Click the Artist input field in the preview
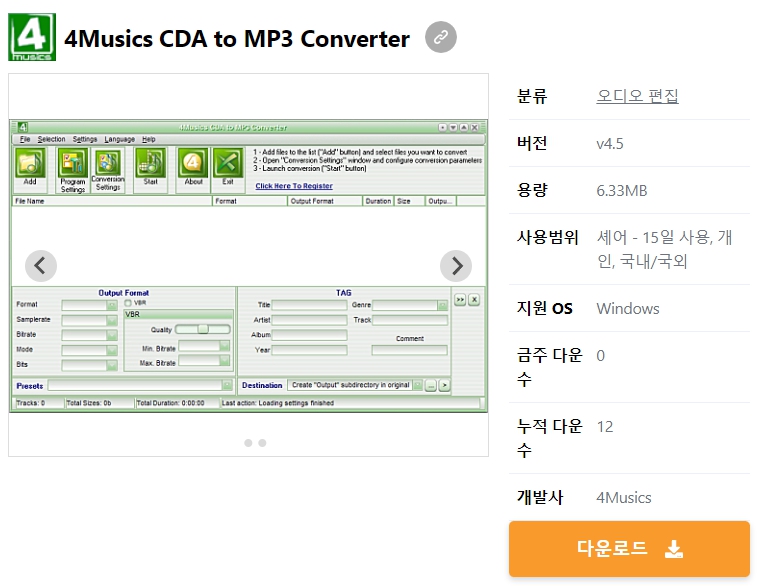Screen dimensions: 758x586 tap(309, 320)
